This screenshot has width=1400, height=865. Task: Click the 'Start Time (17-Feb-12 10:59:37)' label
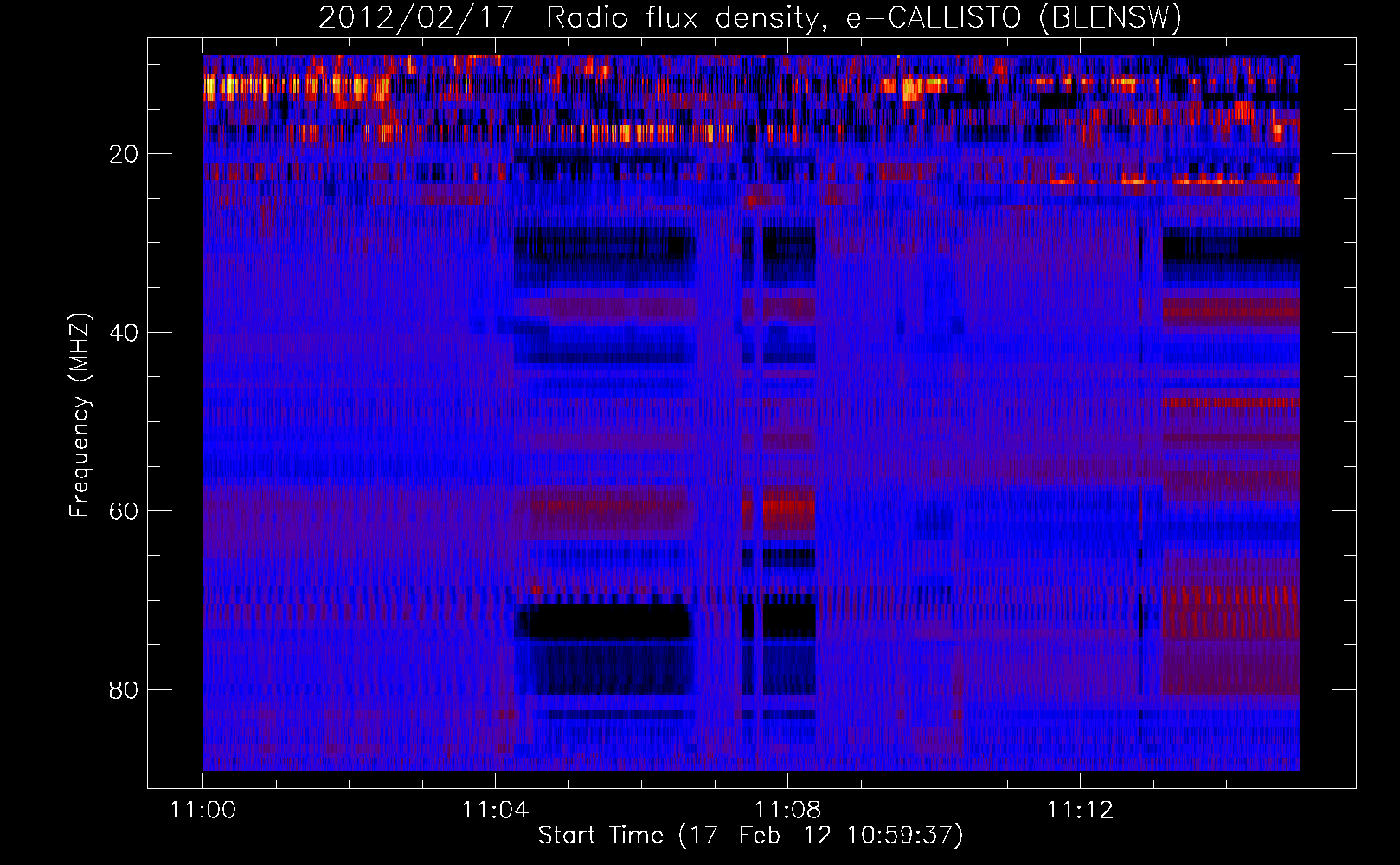[750, 836]
